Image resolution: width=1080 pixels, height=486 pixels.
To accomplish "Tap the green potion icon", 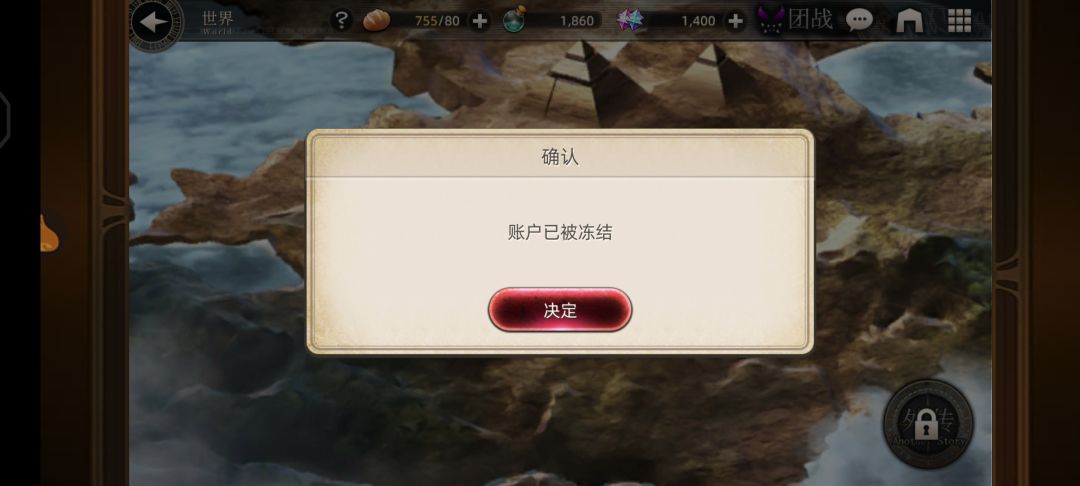I will [515, 20].
